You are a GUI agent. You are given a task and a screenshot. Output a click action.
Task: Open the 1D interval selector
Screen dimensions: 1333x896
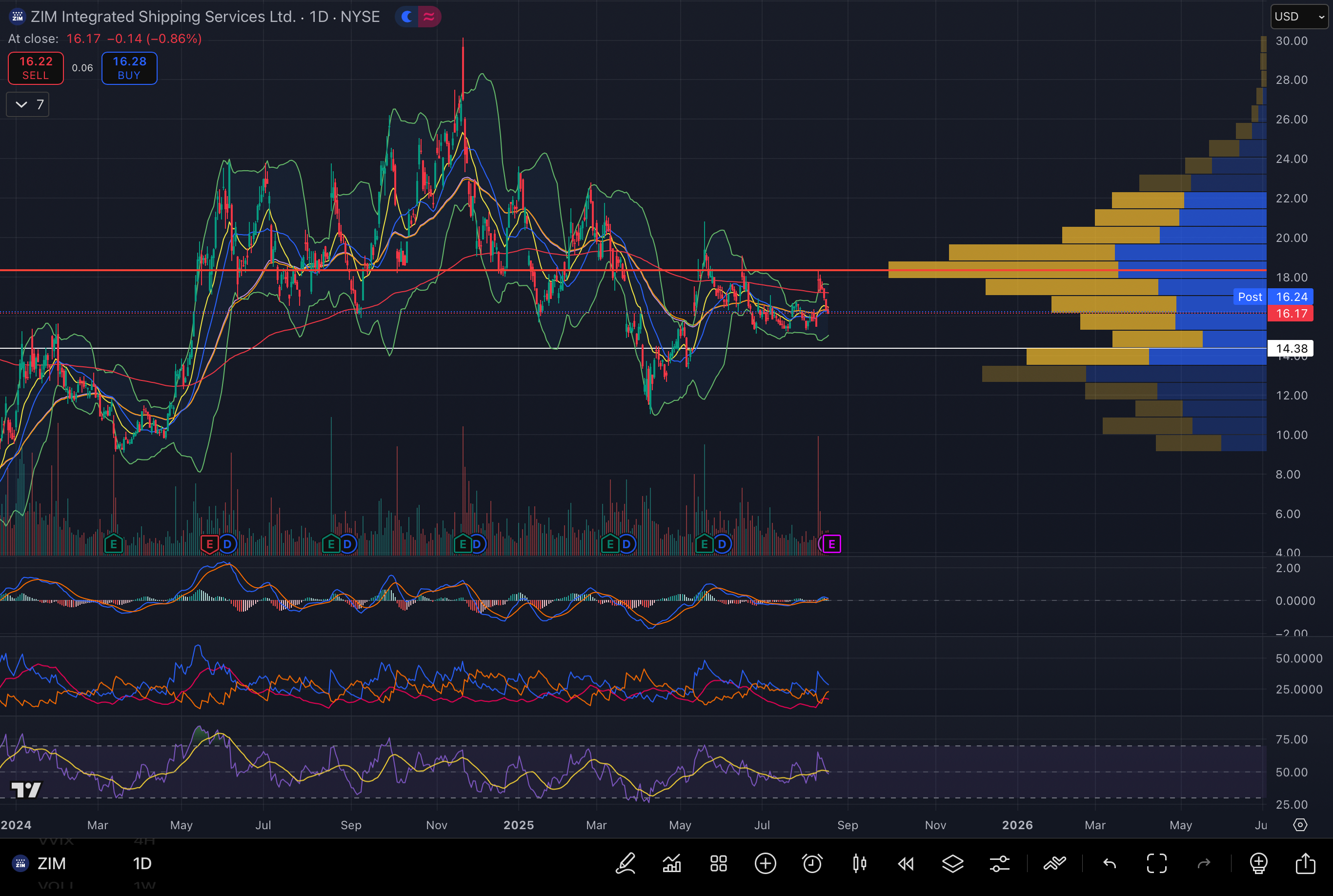[x=142, y=863]
